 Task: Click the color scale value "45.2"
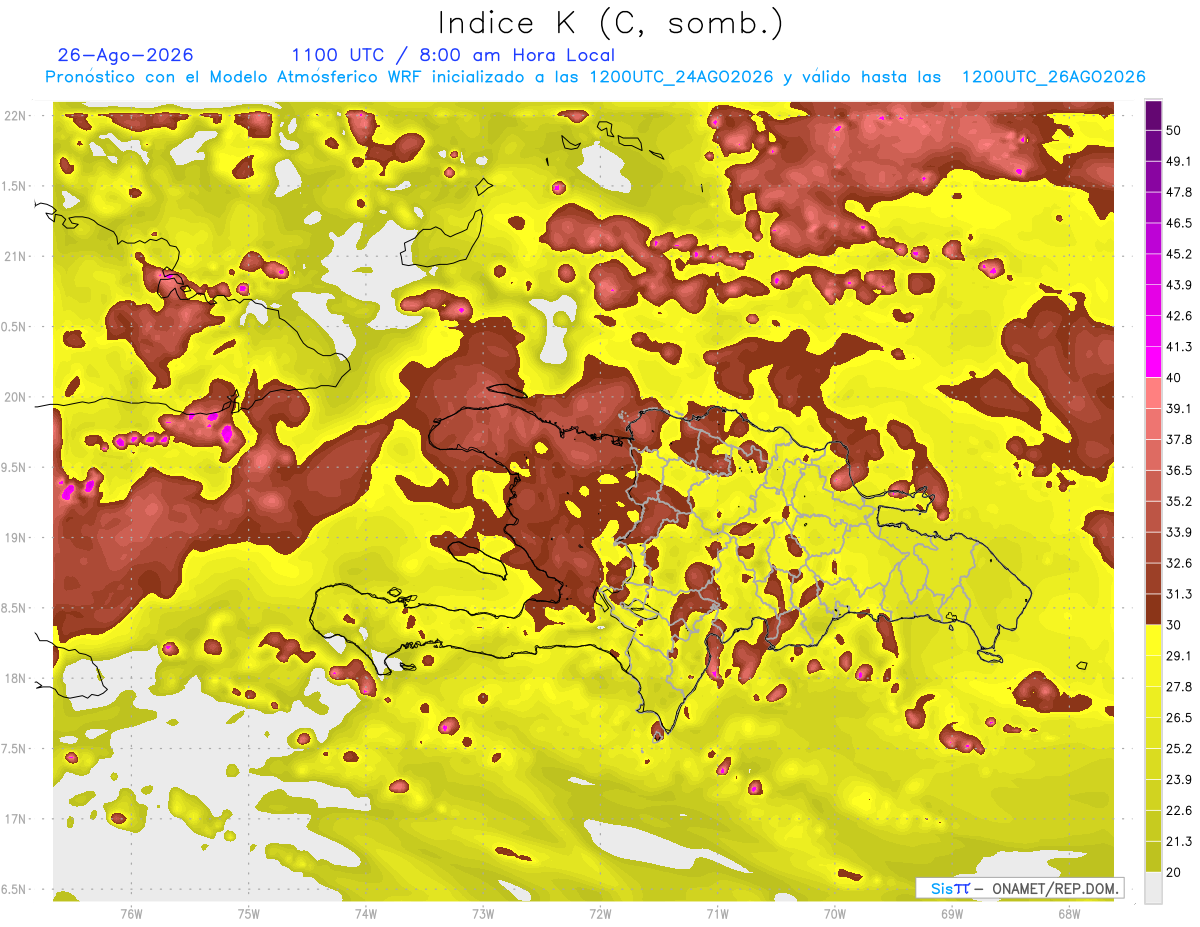(x=1178, y=254)
